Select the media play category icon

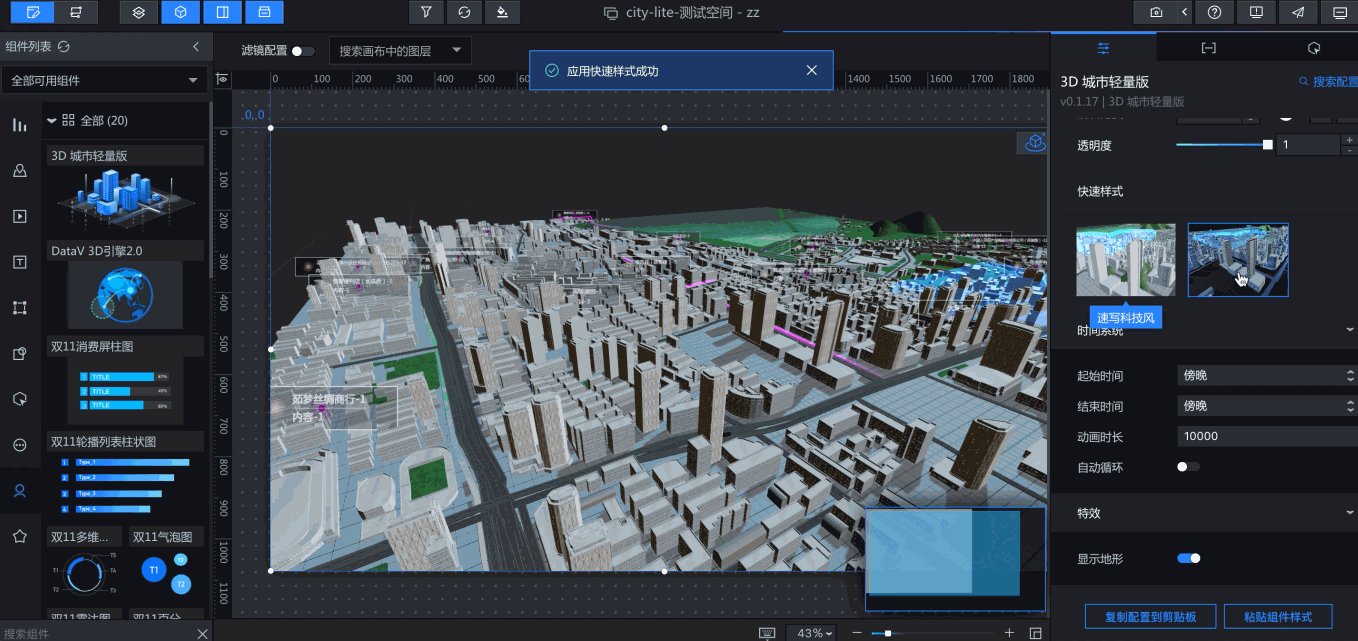(x=19, y=216)
